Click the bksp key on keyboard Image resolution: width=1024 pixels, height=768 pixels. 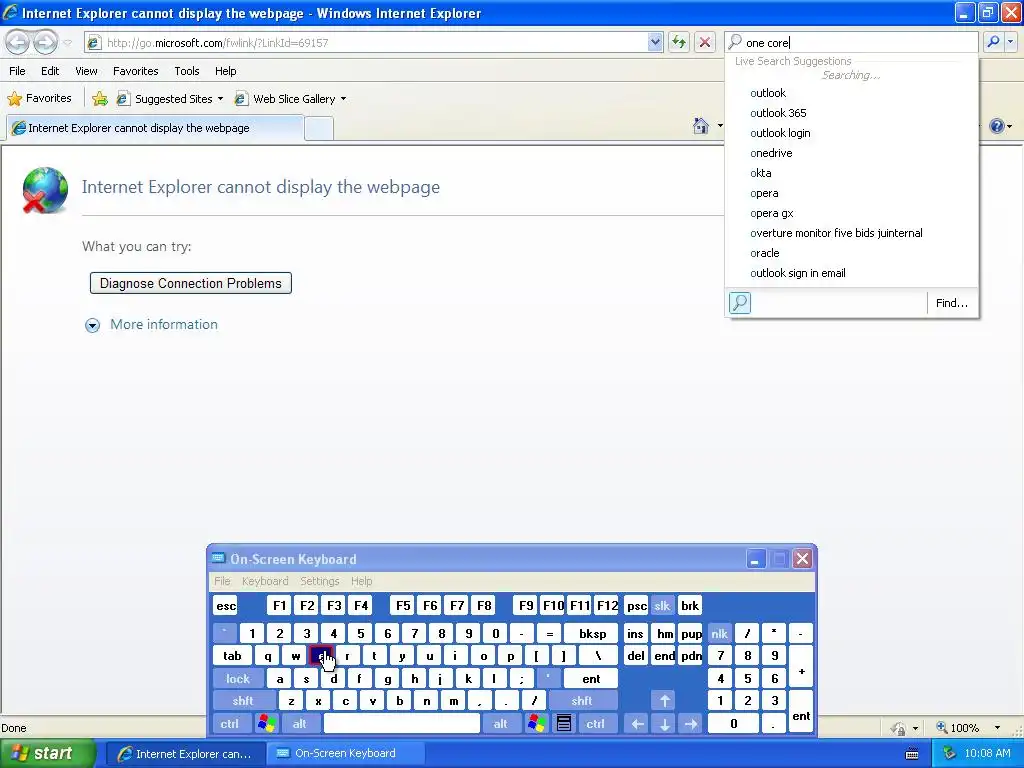[592, 634]
